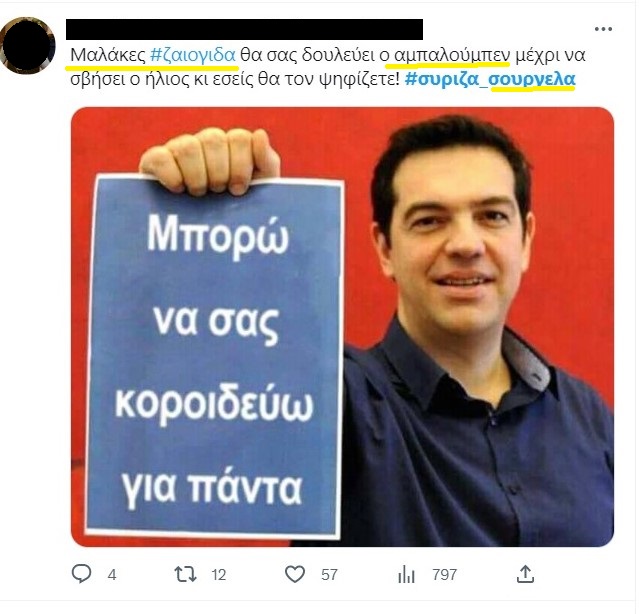Click the reply speech bubble icon
Screen dimensions: 639x614
tap(82, 574)
